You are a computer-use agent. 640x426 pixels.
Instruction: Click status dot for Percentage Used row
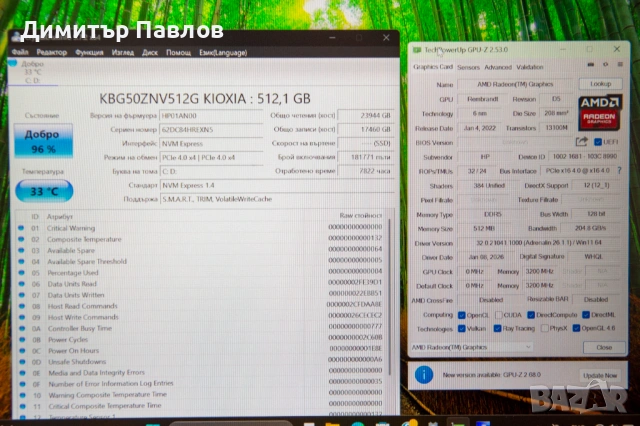click(x=21, y=273)
